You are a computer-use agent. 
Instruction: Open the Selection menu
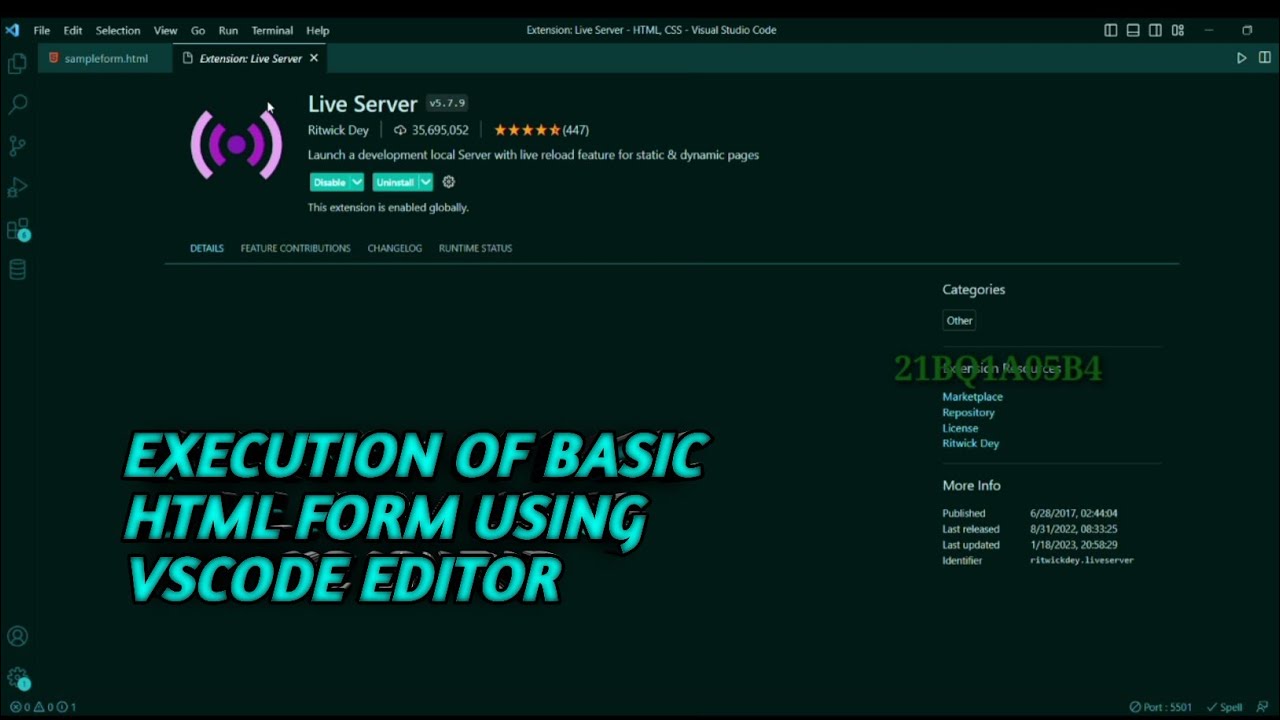pos(118,30)
